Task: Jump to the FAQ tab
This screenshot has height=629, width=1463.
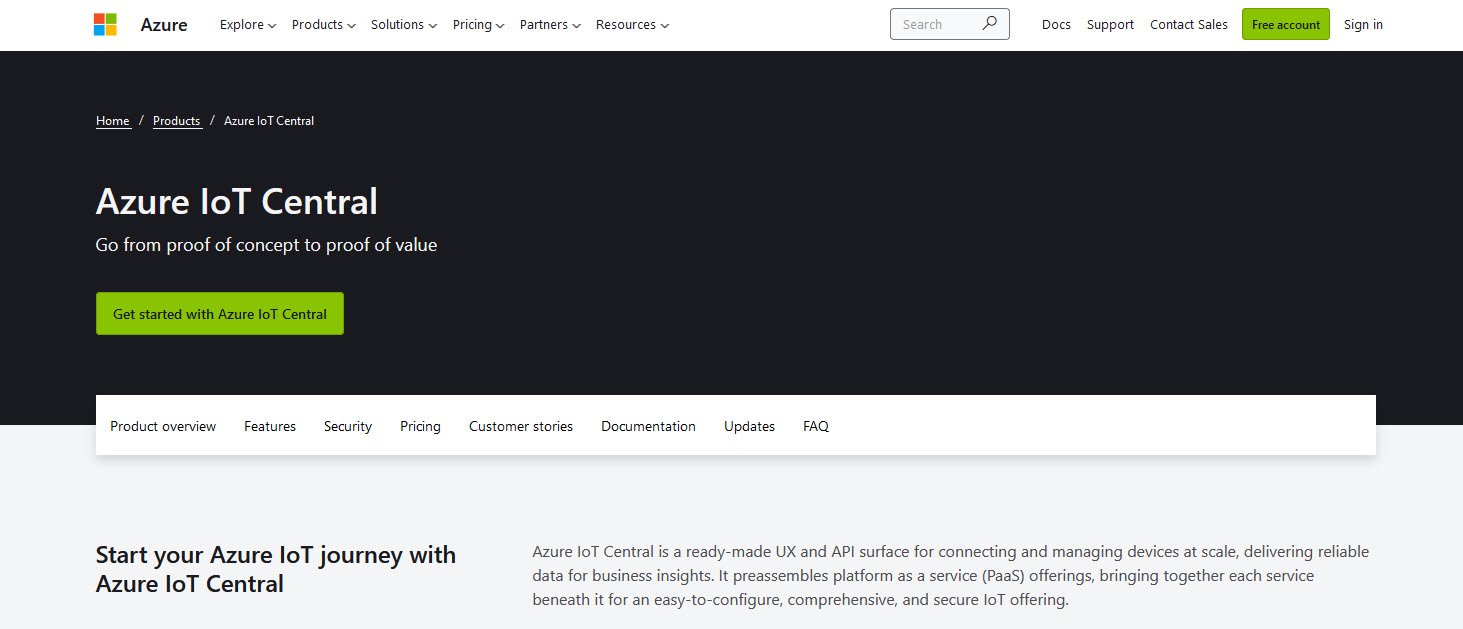Action: 816,426
